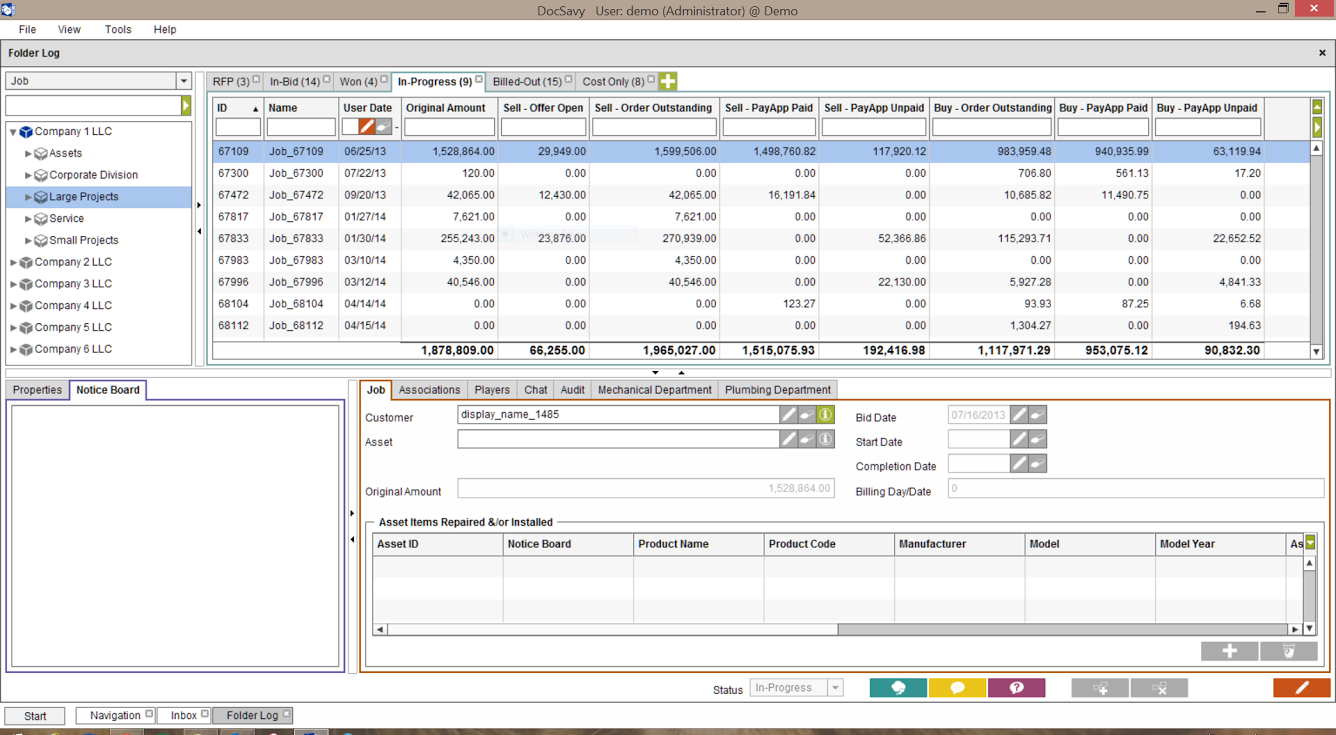Expand the Company 5 LLC tree node
Screen dimensions: 1336x735
[13, 328]
